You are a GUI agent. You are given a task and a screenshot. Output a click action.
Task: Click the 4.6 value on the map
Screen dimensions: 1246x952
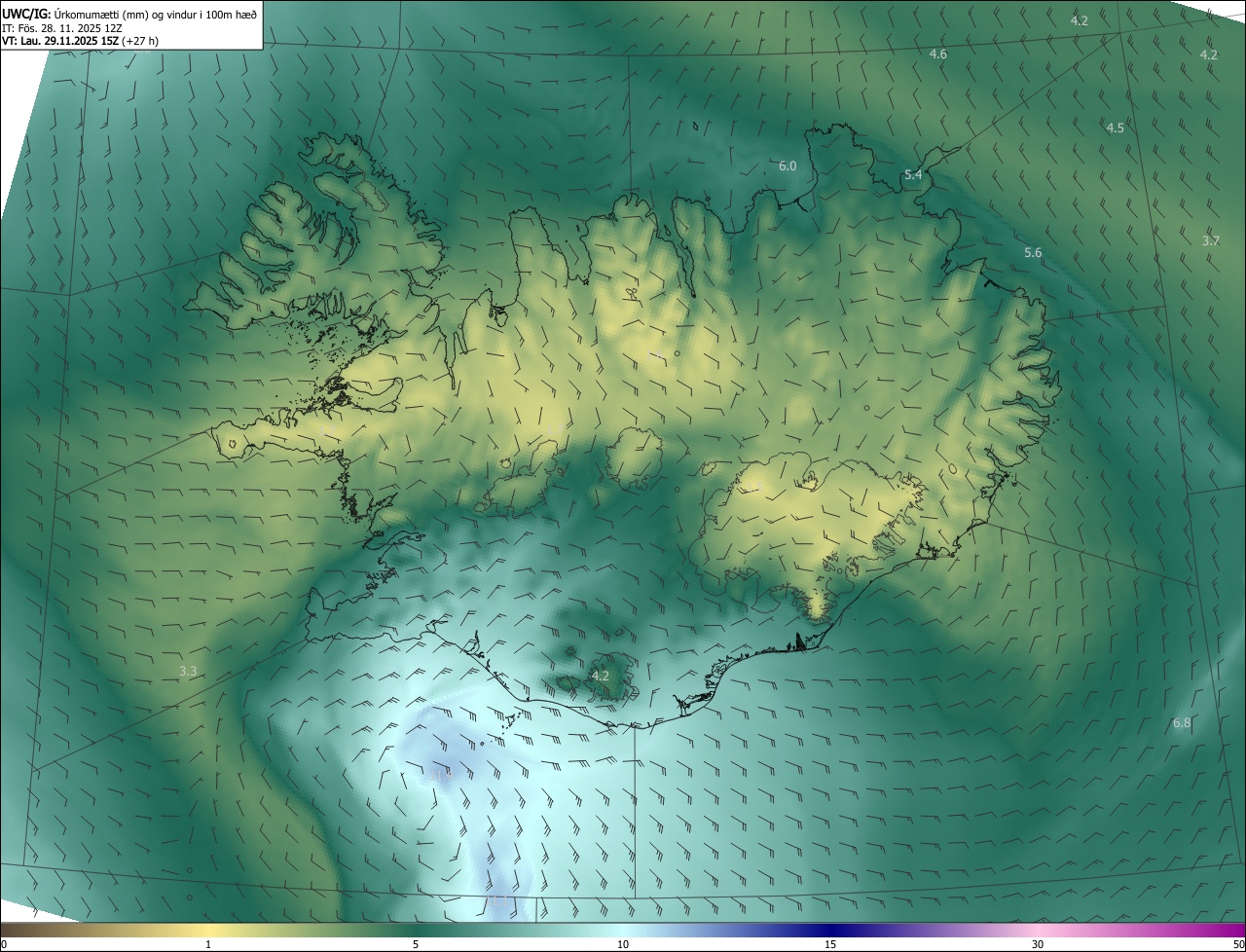tap(938, 55)
